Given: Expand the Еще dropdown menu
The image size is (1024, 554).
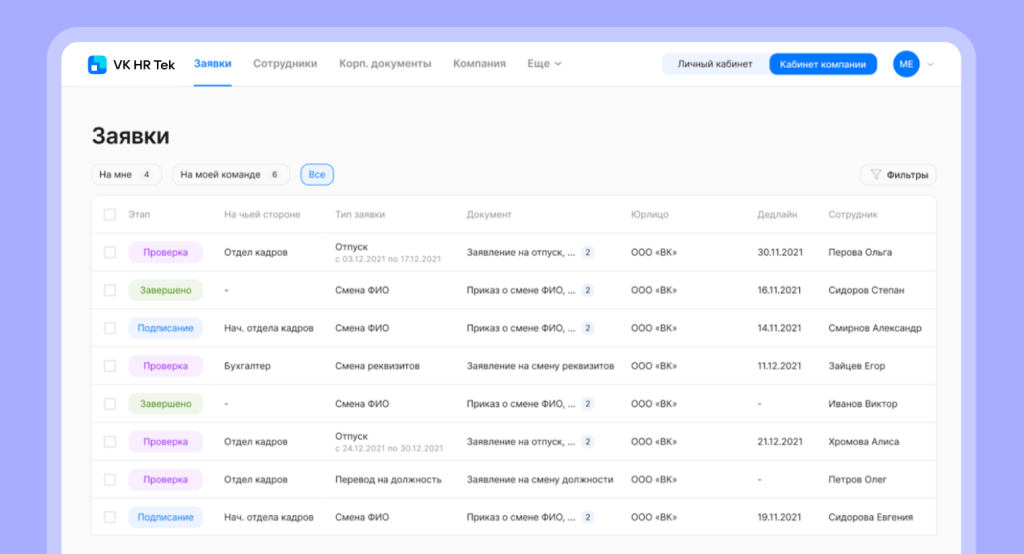Looking at the screenshot, I should [x=544, y=64].
